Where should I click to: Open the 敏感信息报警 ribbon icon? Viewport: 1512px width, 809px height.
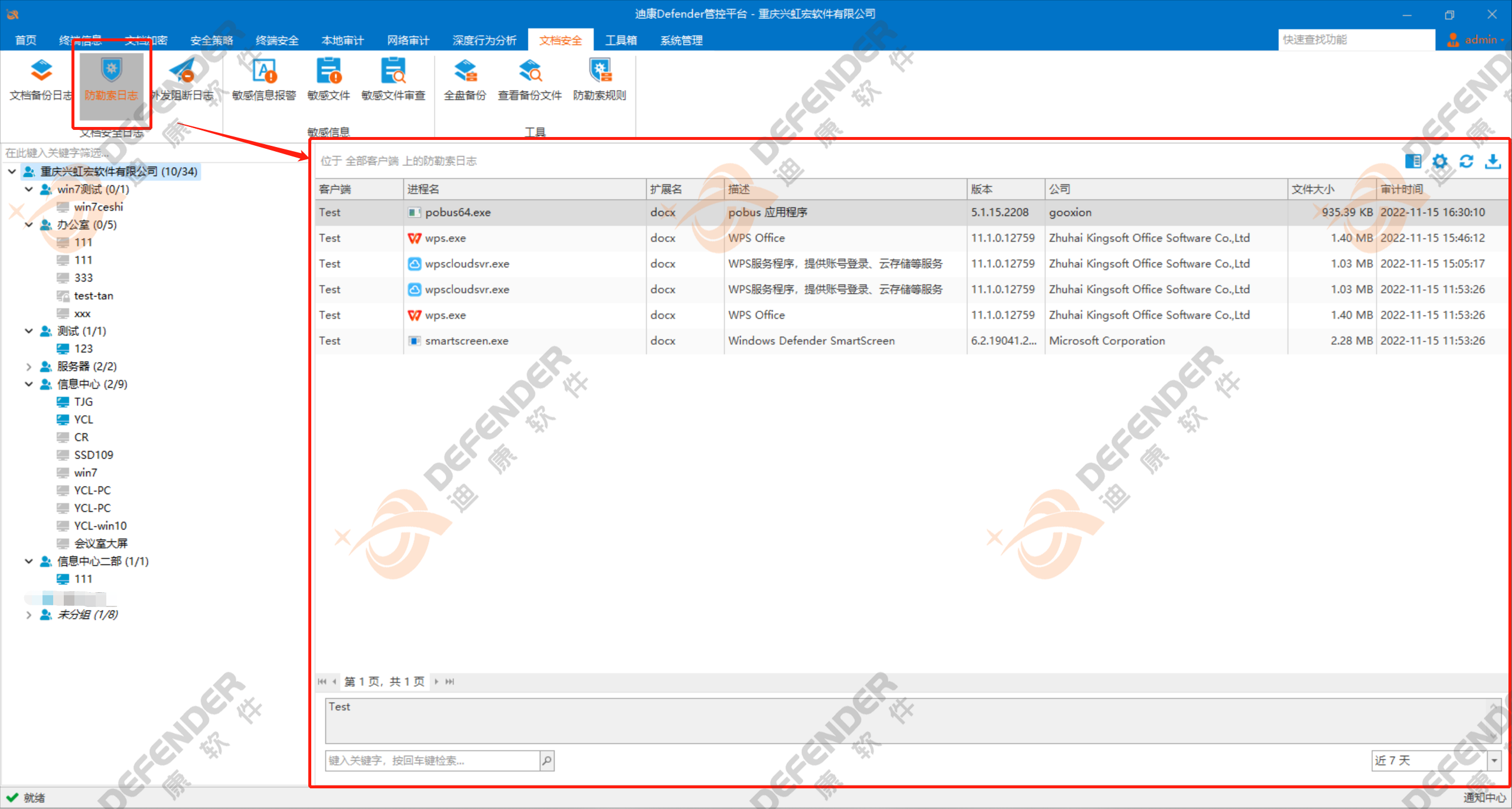click(263, 80)
